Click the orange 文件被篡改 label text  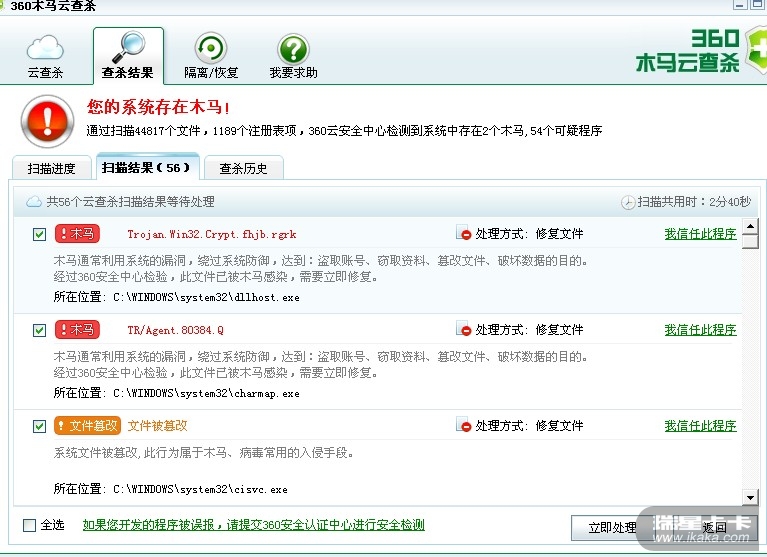158,425
